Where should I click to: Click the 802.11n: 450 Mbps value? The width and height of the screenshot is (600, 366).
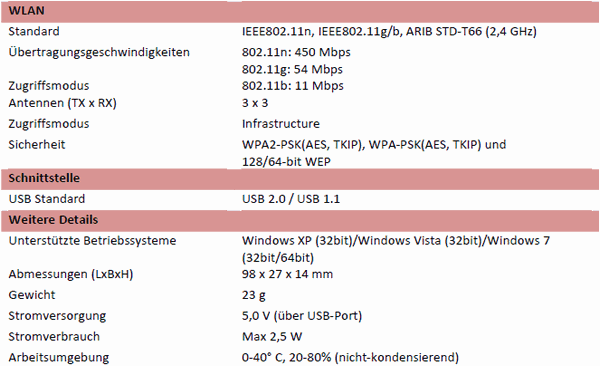(296, 52)
